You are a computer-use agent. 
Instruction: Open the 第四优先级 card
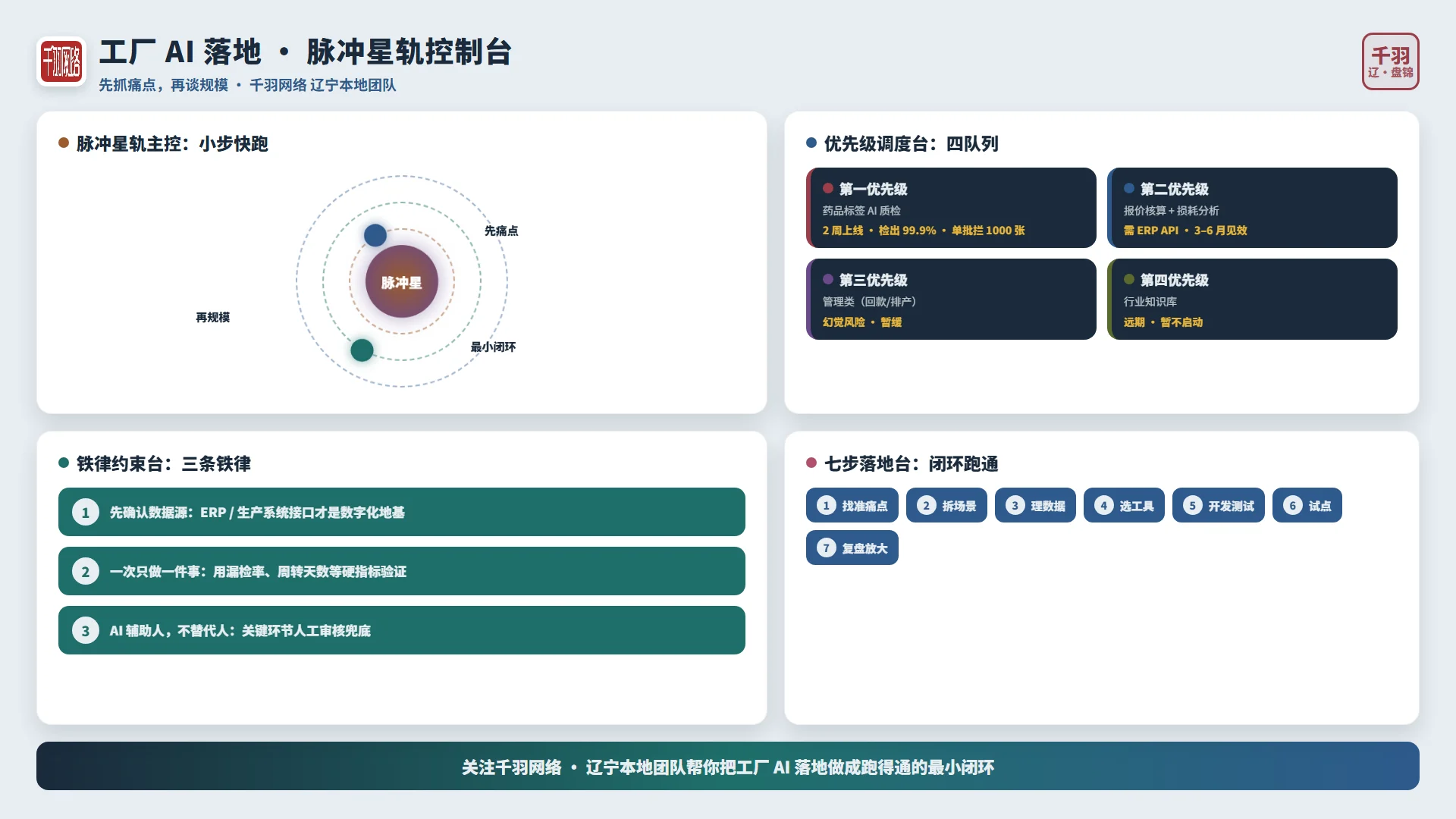point(1252,299)
